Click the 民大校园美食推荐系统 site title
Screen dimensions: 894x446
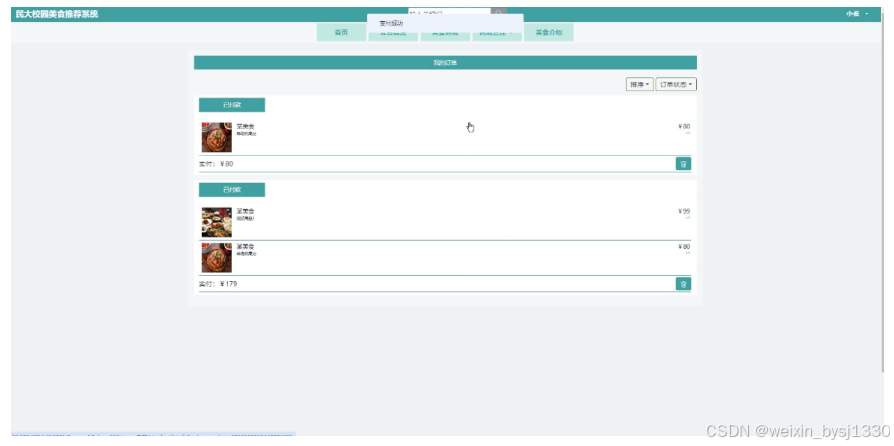click(x=57, y=14)
